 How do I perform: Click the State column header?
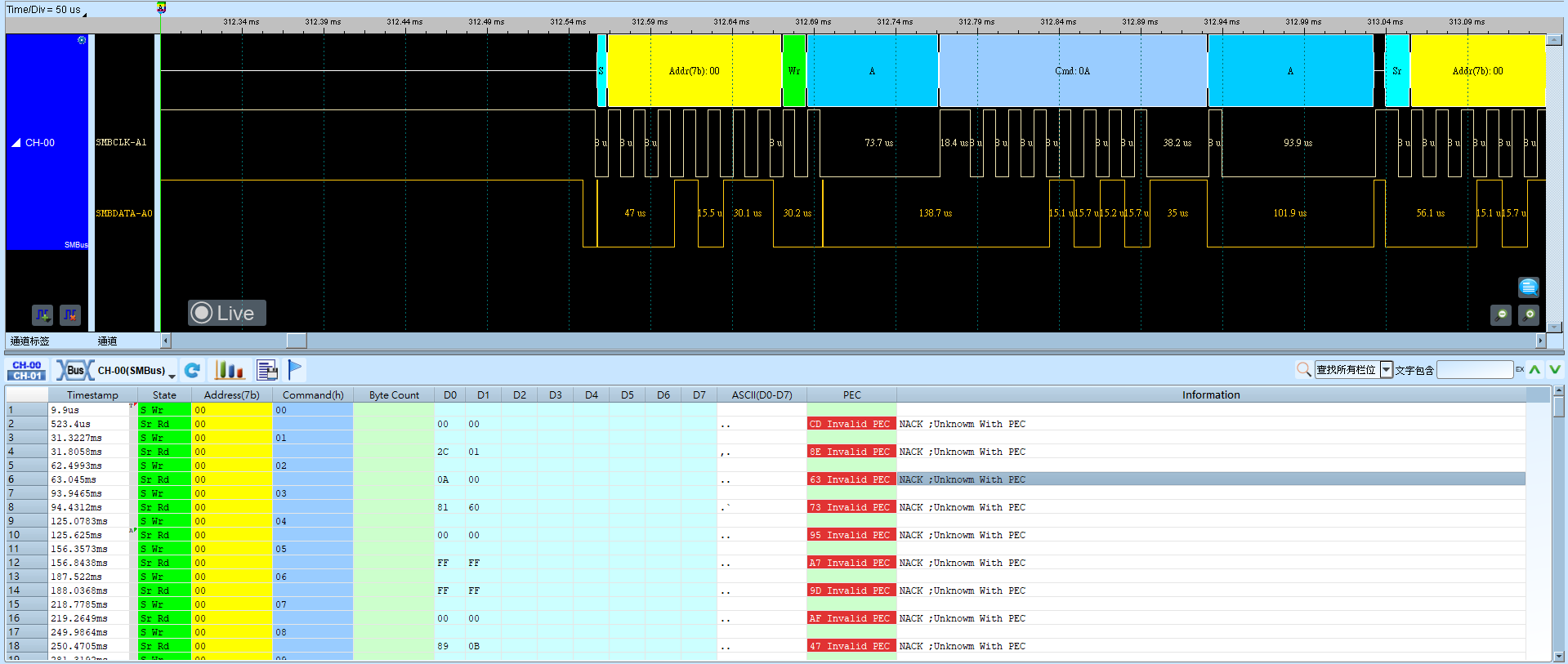pyautogui.click(x=164, y=395)
